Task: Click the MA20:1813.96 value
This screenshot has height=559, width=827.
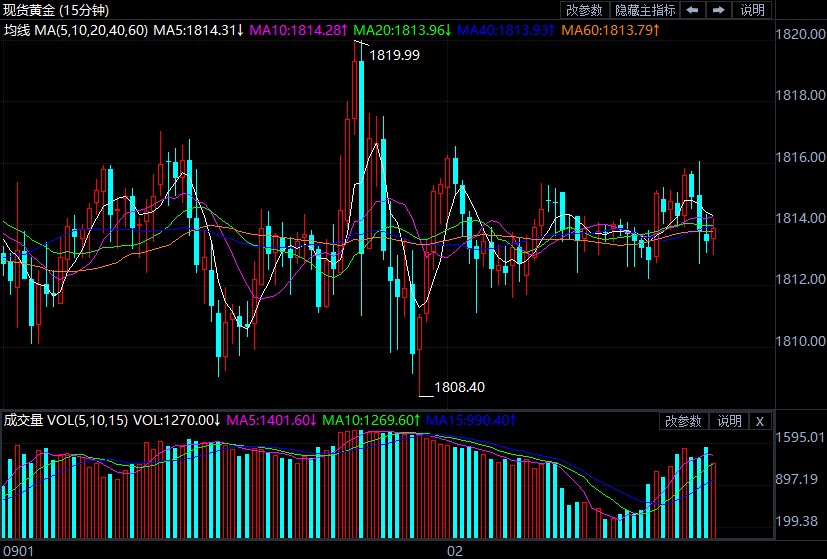Action: coord(402,31)
